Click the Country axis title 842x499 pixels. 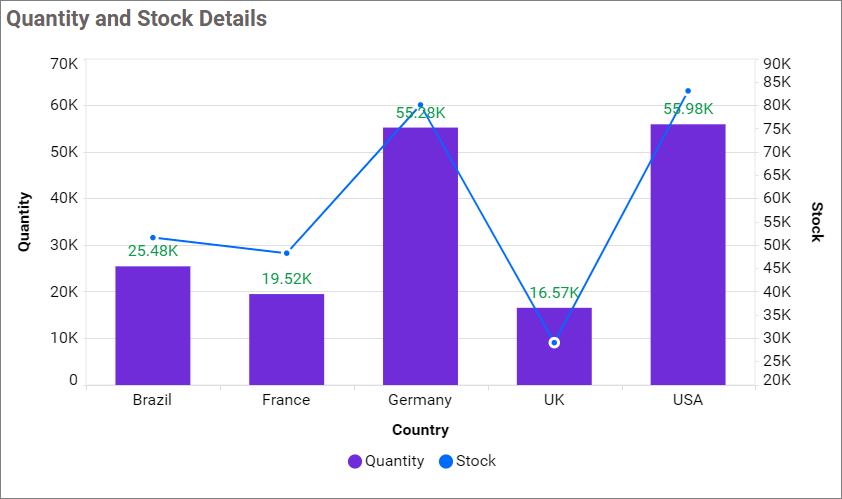pyautogui.click(x=420, y=430)
